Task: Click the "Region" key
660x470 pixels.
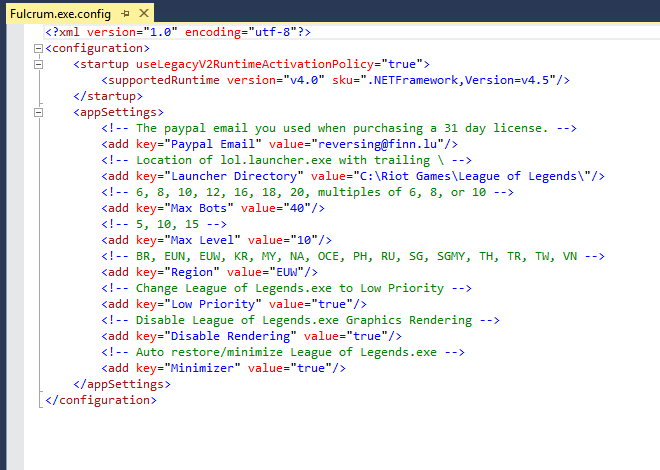Action: click(192, 272)
